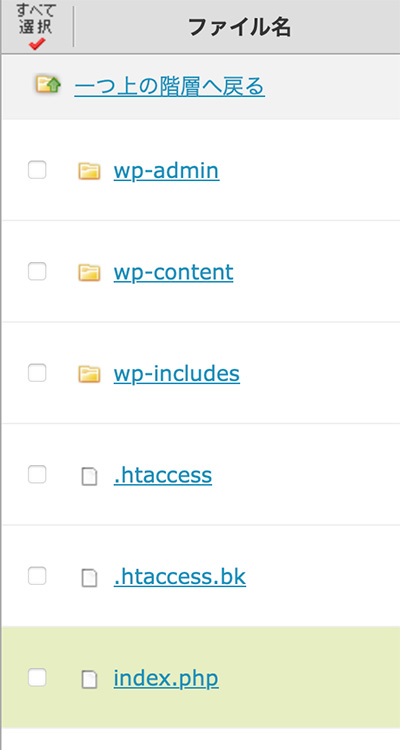Click the ファイル名 column header

(x=240, y=27)
